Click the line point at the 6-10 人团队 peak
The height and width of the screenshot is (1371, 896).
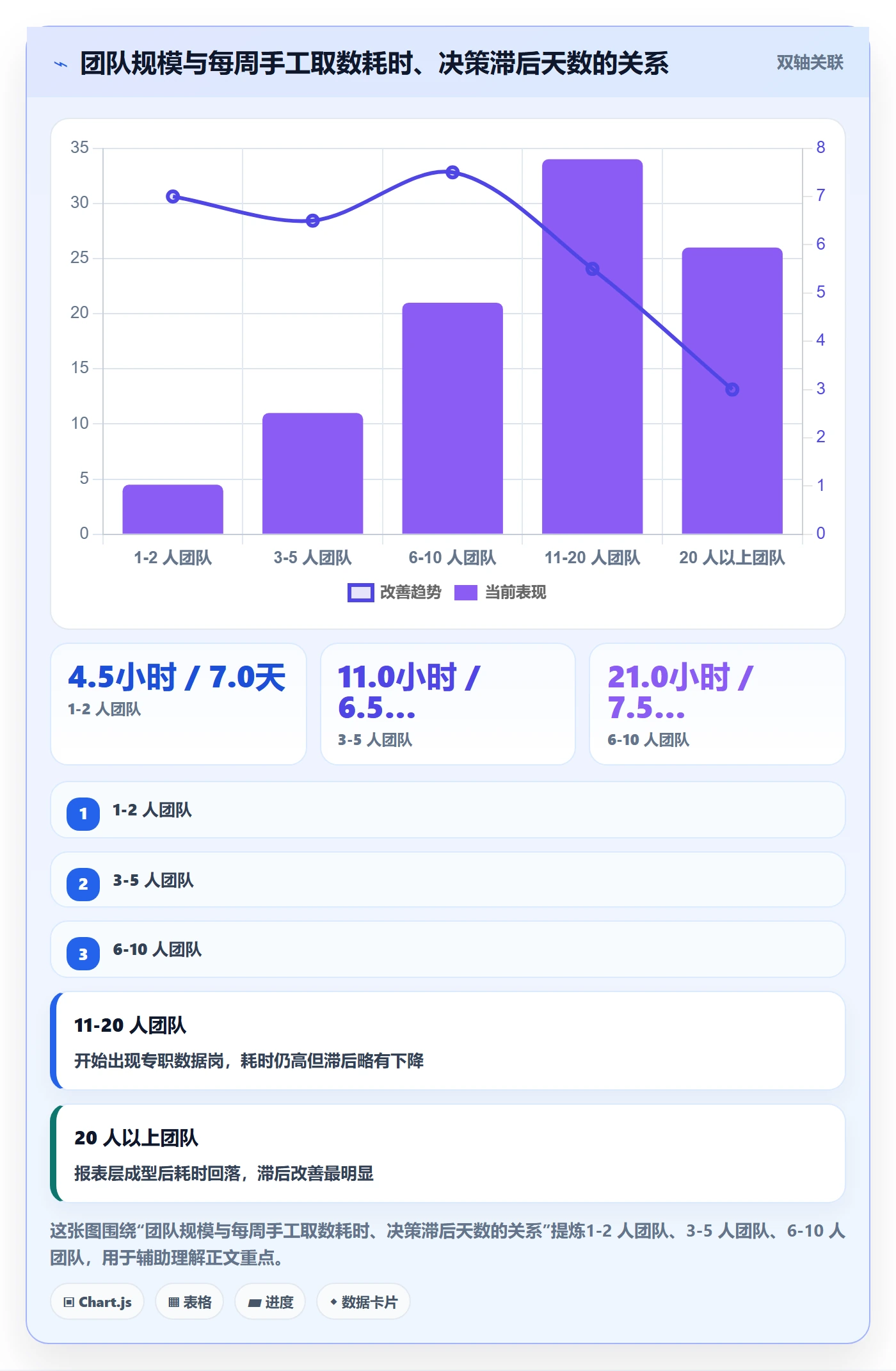click(452, 172)
